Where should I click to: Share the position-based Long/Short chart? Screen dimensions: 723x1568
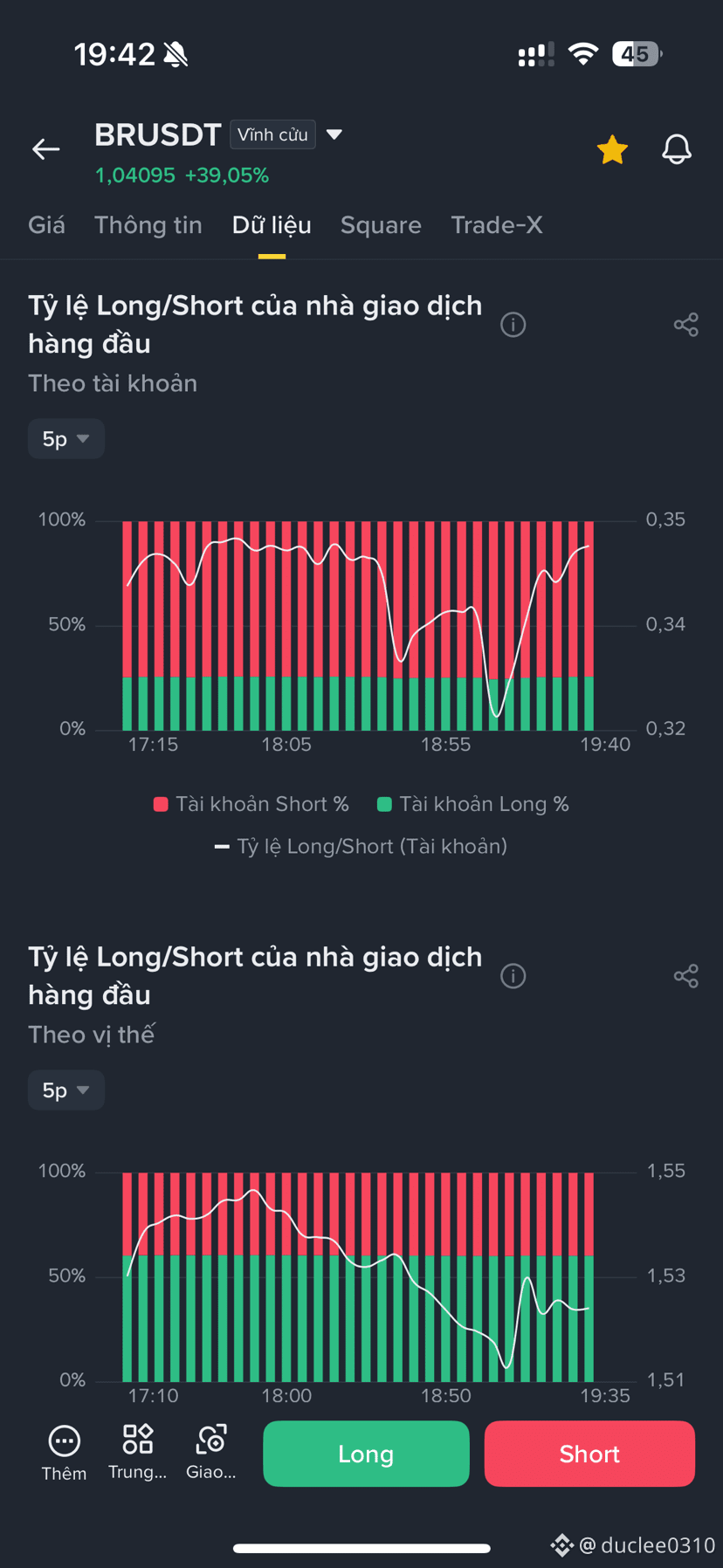click(x=686, y=976)
